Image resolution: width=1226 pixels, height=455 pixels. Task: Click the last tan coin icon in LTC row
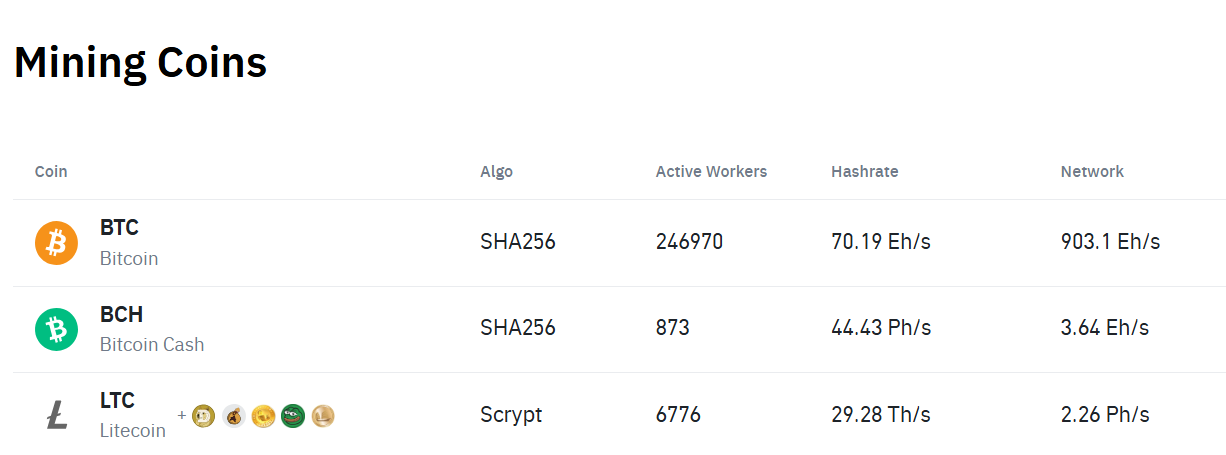coord(322,415)
